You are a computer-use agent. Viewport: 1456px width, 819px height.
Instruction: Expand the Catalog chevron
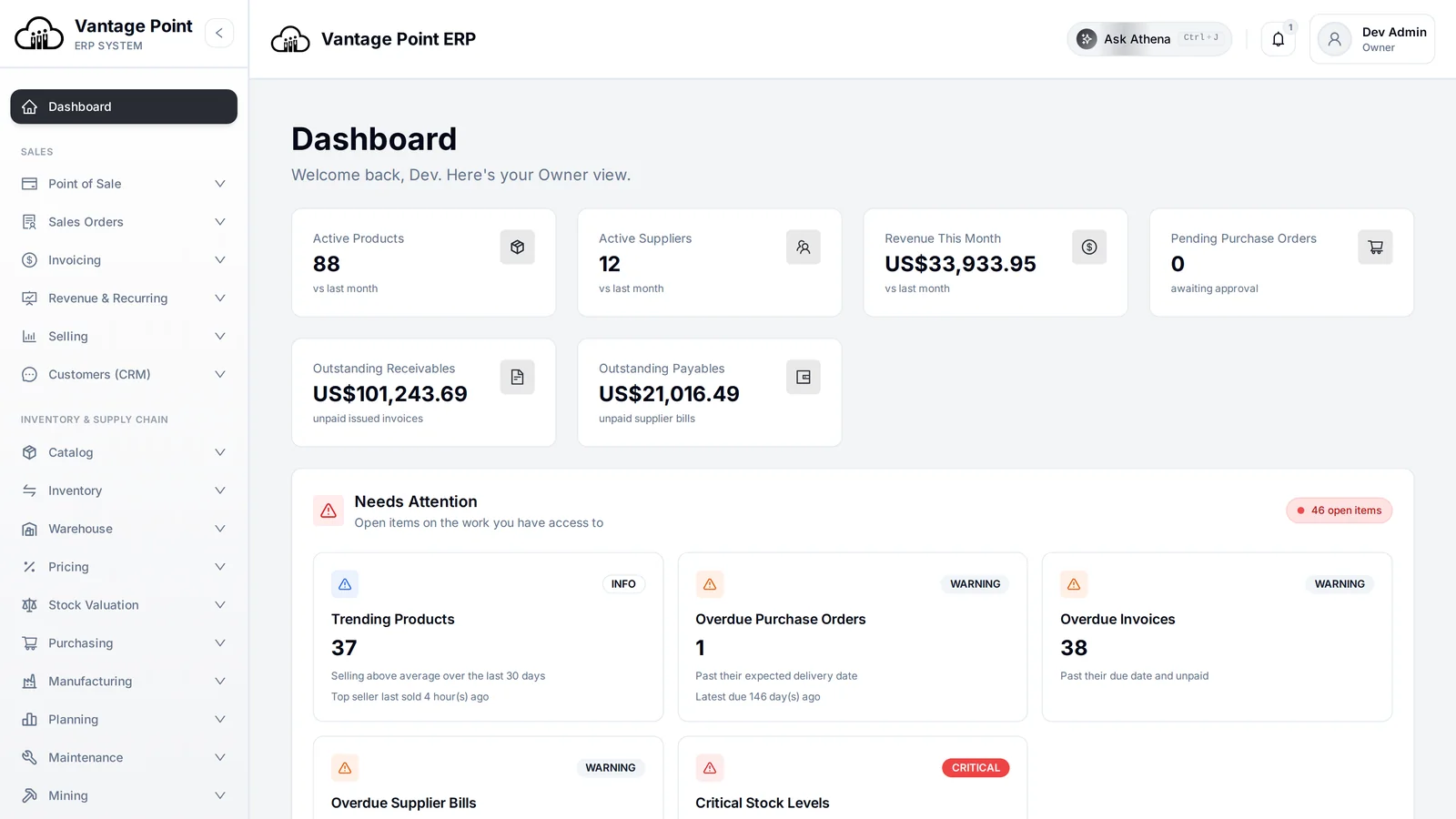[219, 452]
